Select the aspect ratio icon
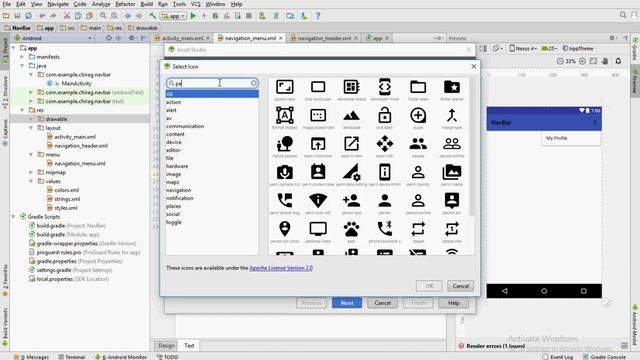This screenshot has width=640, height=360. 284,87
